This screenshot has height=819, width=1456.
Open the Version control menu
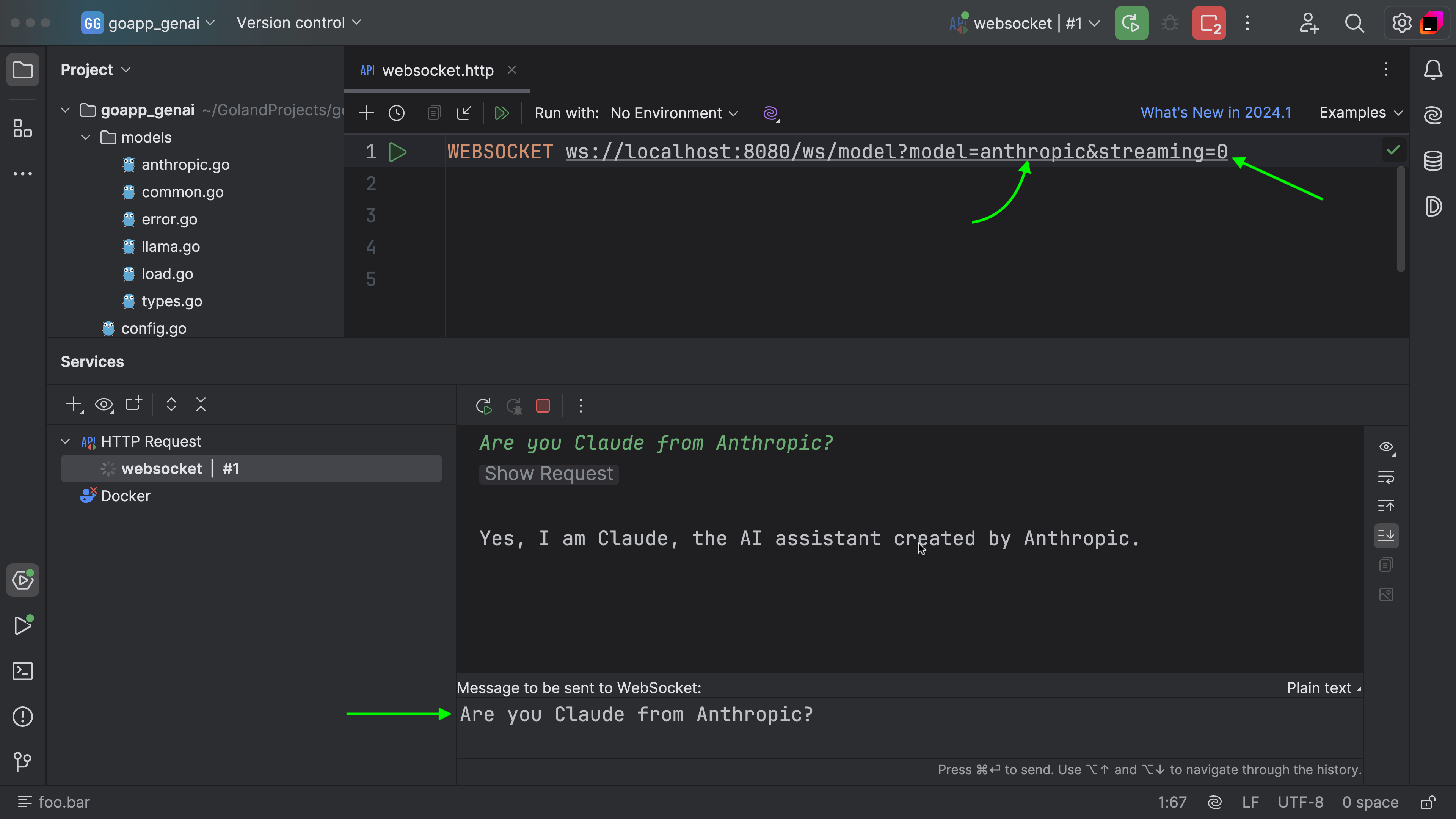click(298, 23)
